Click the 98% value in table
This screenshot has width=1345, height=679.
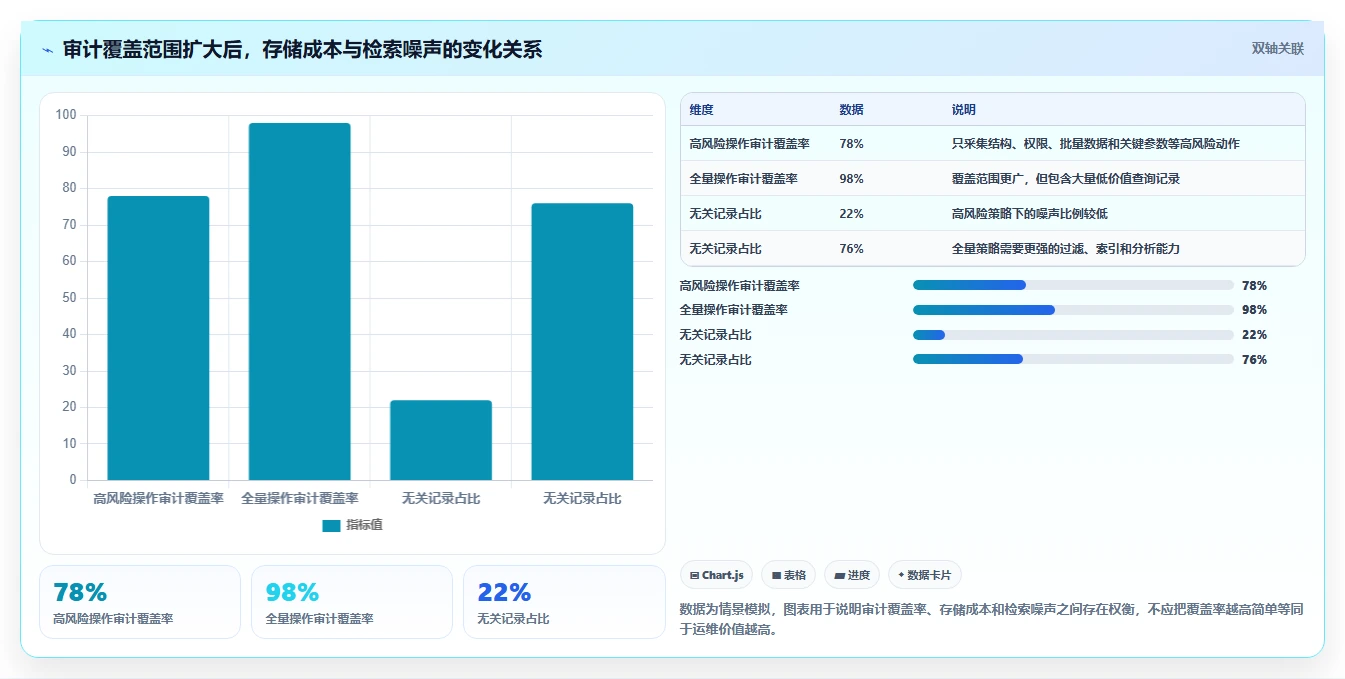coord(852,179)
